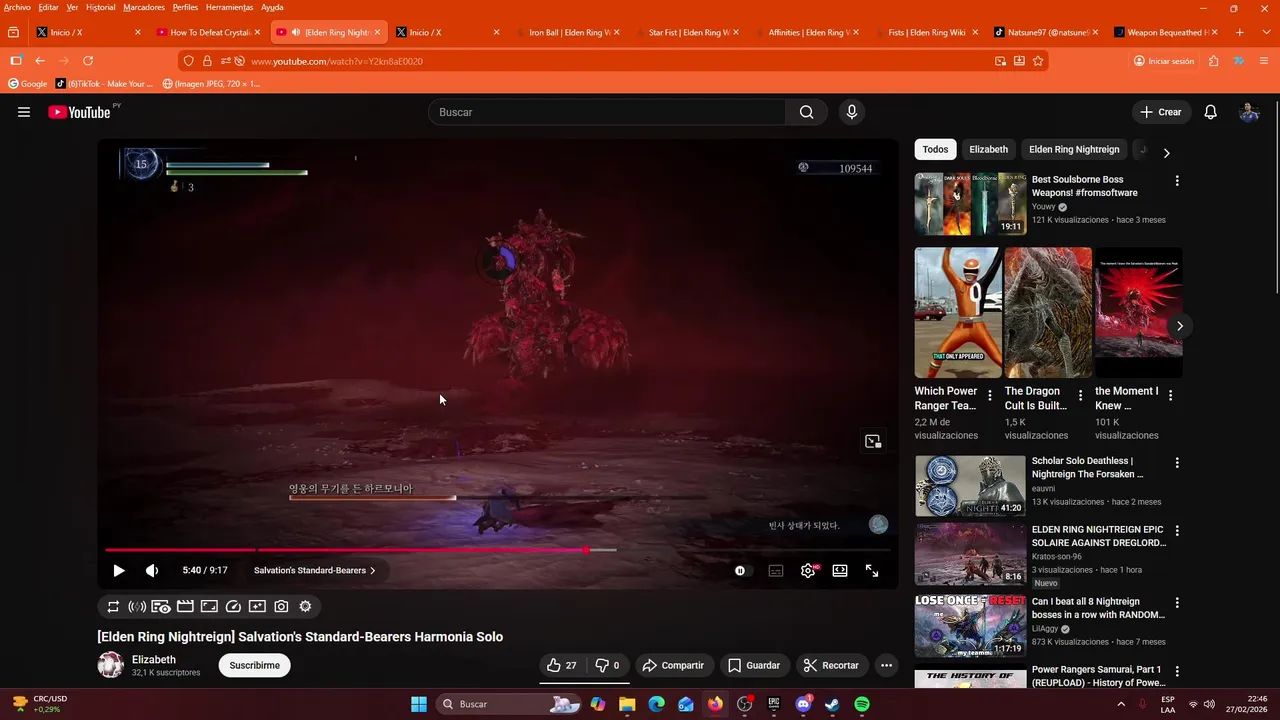Enter fullscreen on the video player
The height and width of the screenshot is (720, 1280).
(x=872, y=571)
